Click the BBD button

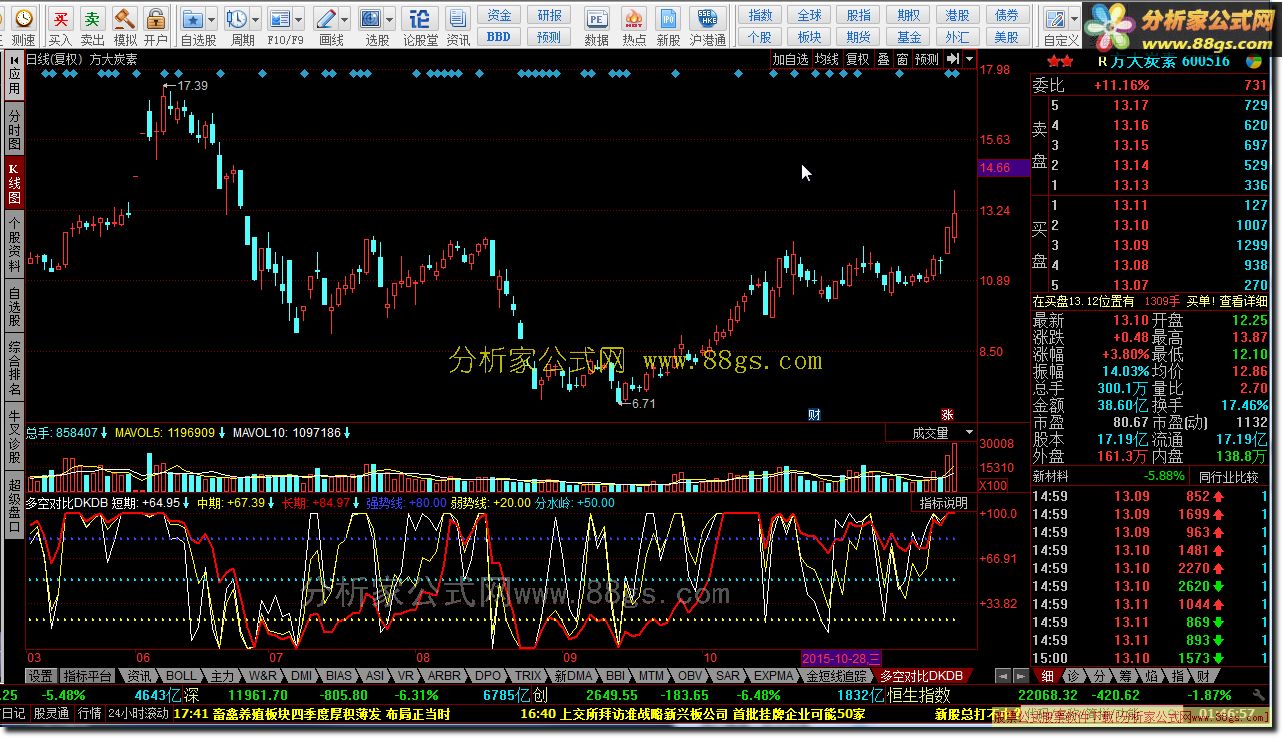[x=499, y=36]
